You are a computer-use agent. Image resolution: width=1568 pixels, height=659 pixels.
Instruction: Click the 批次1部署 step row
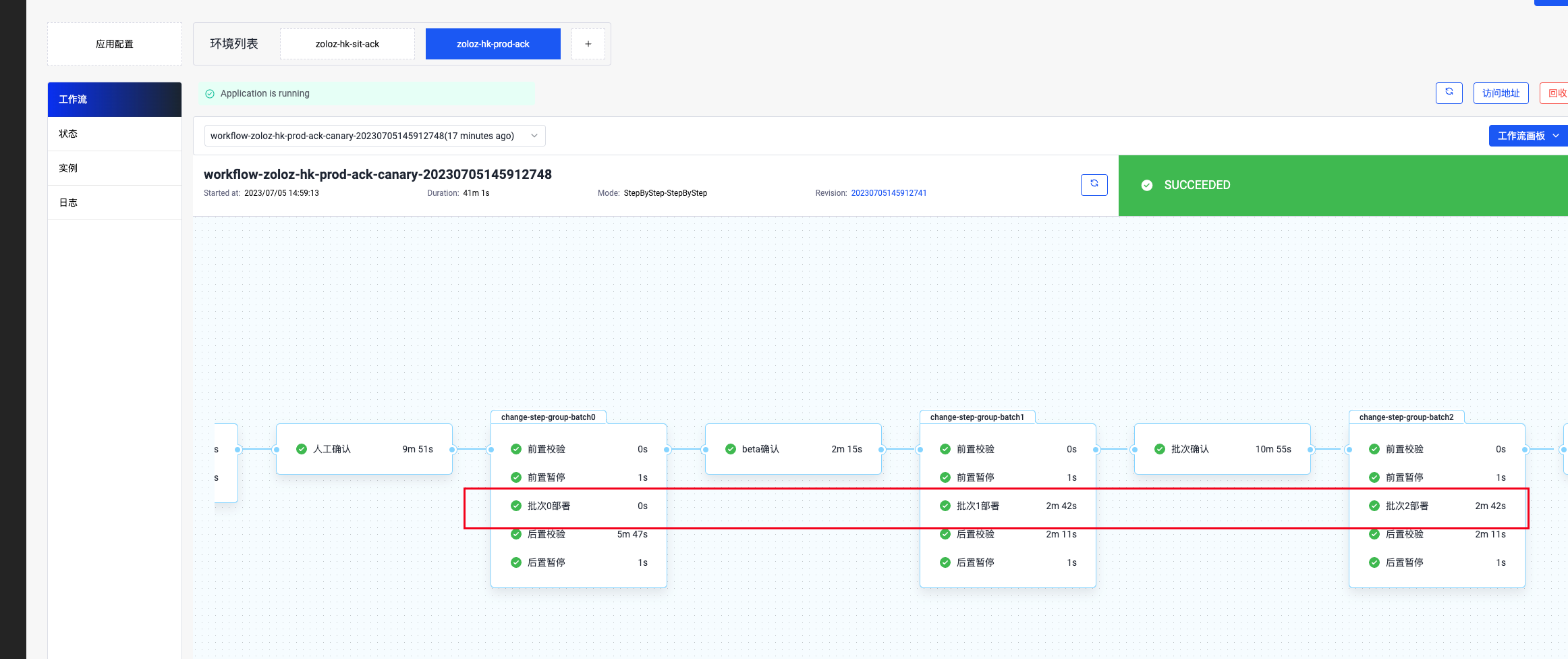[x=1008, y=506]
